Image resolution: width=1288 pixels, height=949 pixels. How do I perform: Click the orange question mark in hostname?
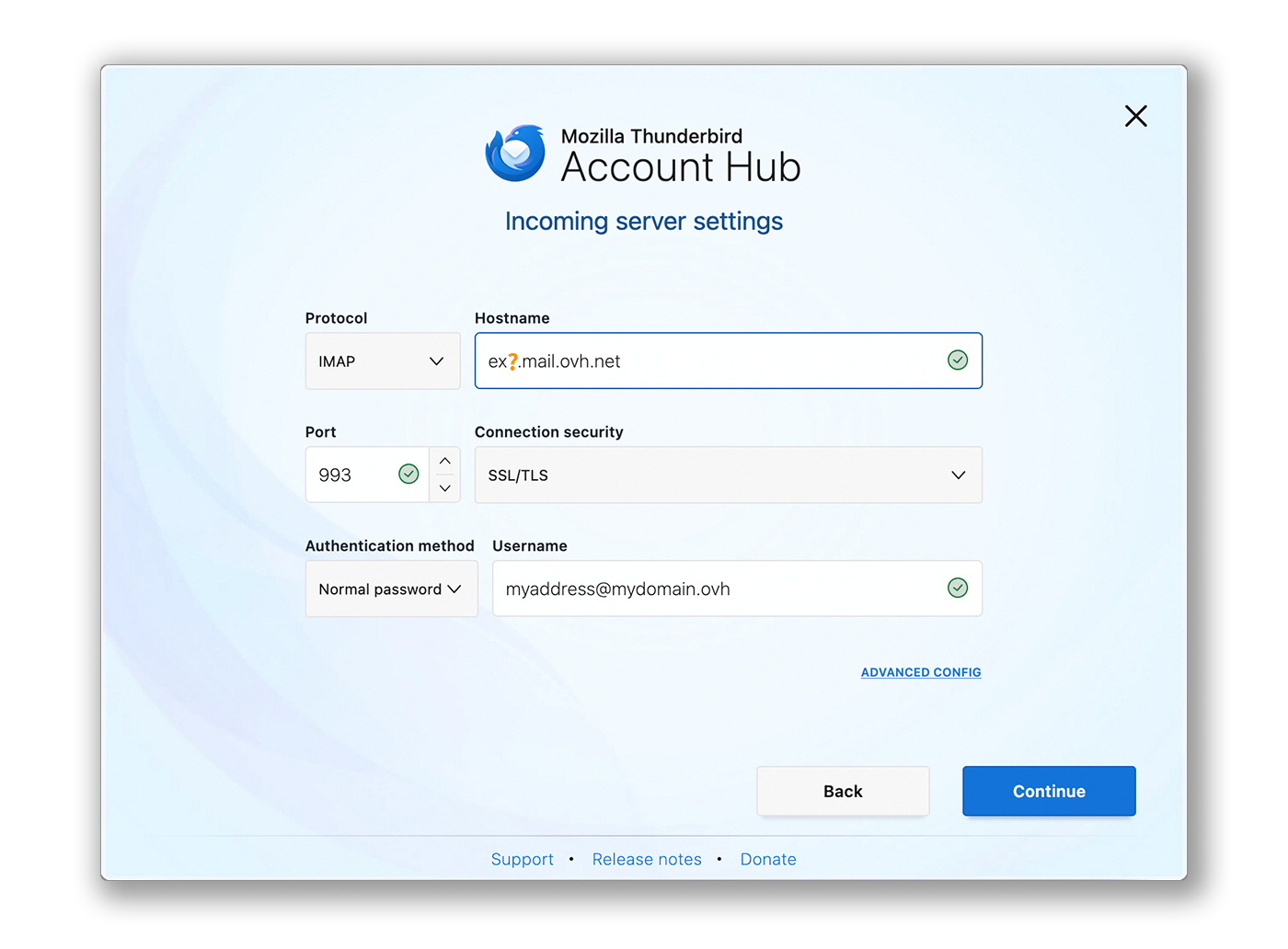click(x=513, y=361)
